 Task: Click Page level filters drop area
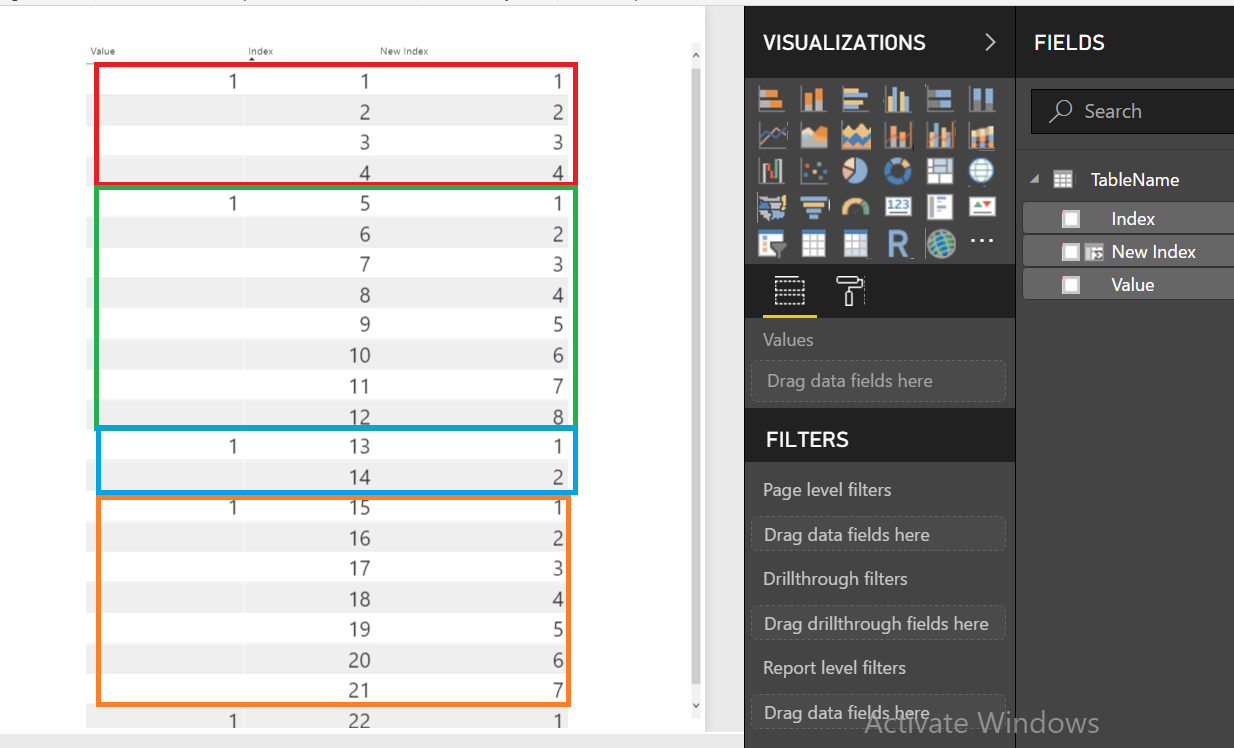click(x=878, y=534)
